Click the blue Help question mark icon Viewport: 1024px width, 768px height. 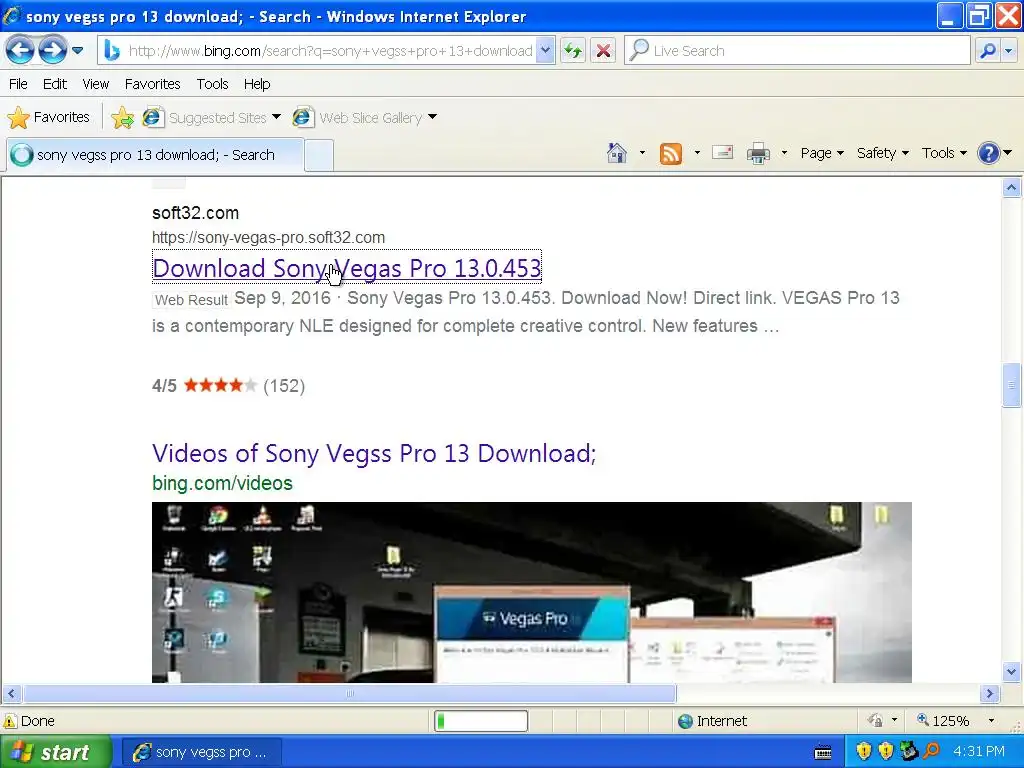point(989,153)
